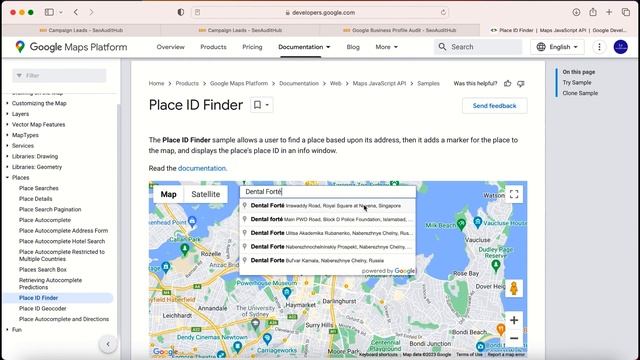The height and width of the screenshot is (360, 640).
Task: Open Customizing the Map in sidebar
Action: tap(39, 103)
